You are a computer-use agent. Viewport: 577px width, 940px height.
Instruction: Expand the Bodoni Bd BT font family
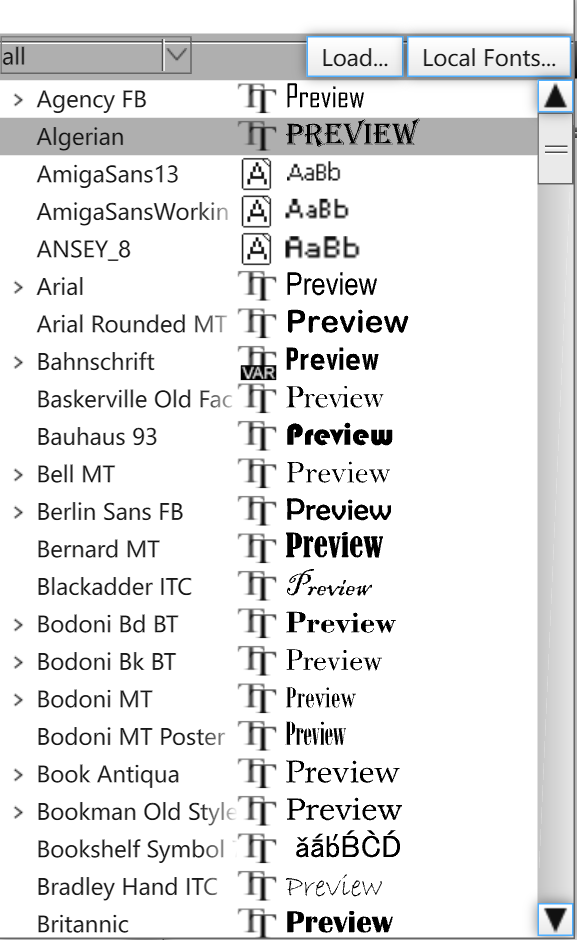(x=19, y=625)
